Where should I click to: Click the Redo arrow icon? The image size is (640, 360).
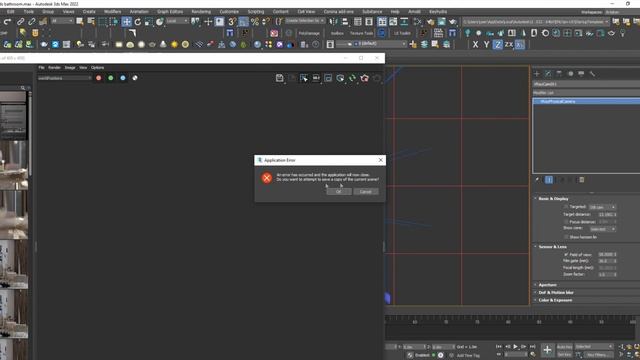[7, 22]
